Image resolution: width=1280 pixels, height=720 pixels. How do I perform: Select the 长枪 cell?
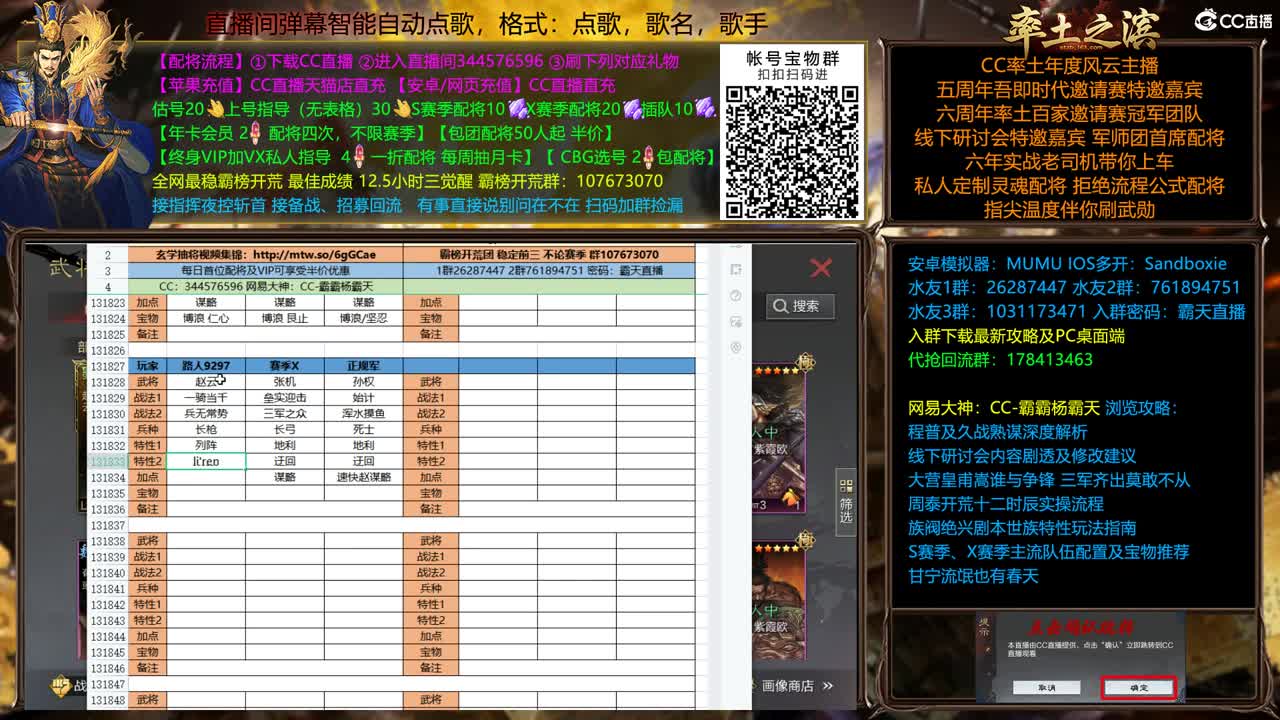(205, 430)
